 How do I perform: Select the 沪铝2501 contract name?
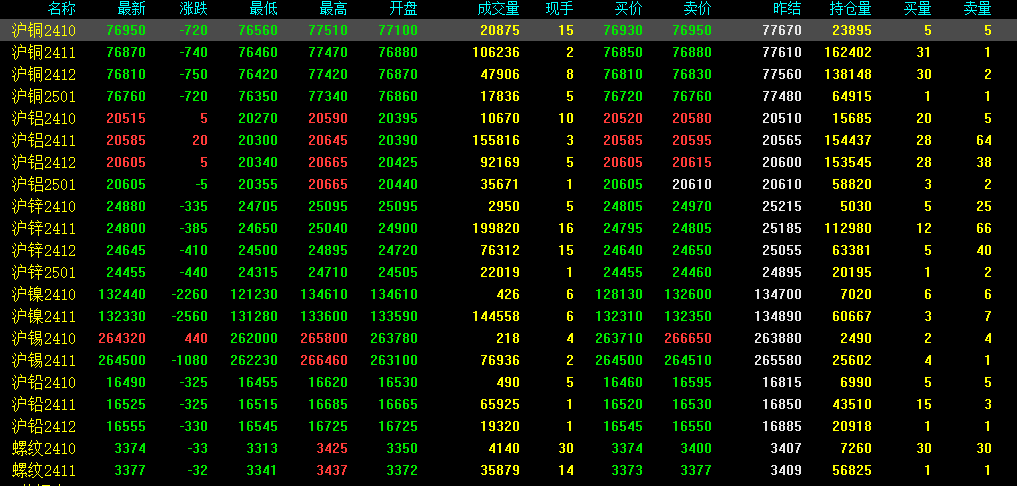(43, 185)
